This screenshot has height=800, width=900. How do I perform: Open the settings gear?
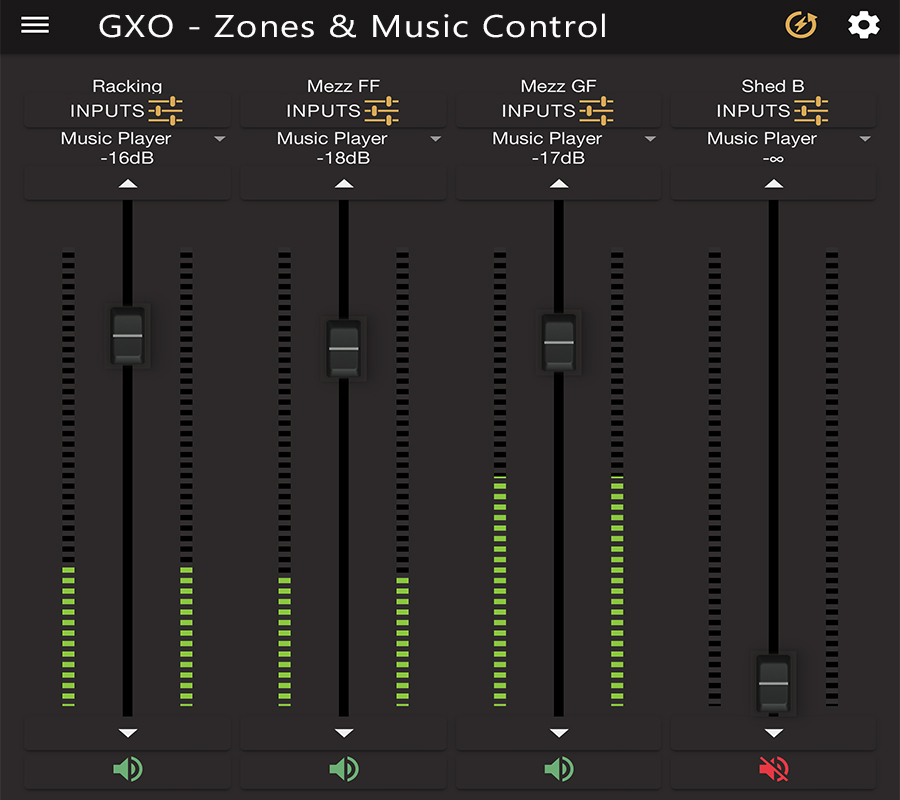[864, 25]
